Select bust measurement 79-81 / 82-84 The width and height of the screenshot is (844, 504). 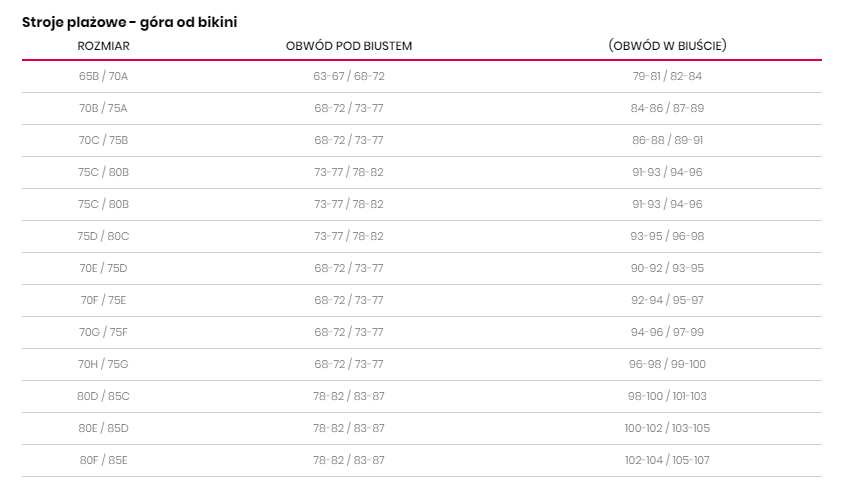click(667, 76)
